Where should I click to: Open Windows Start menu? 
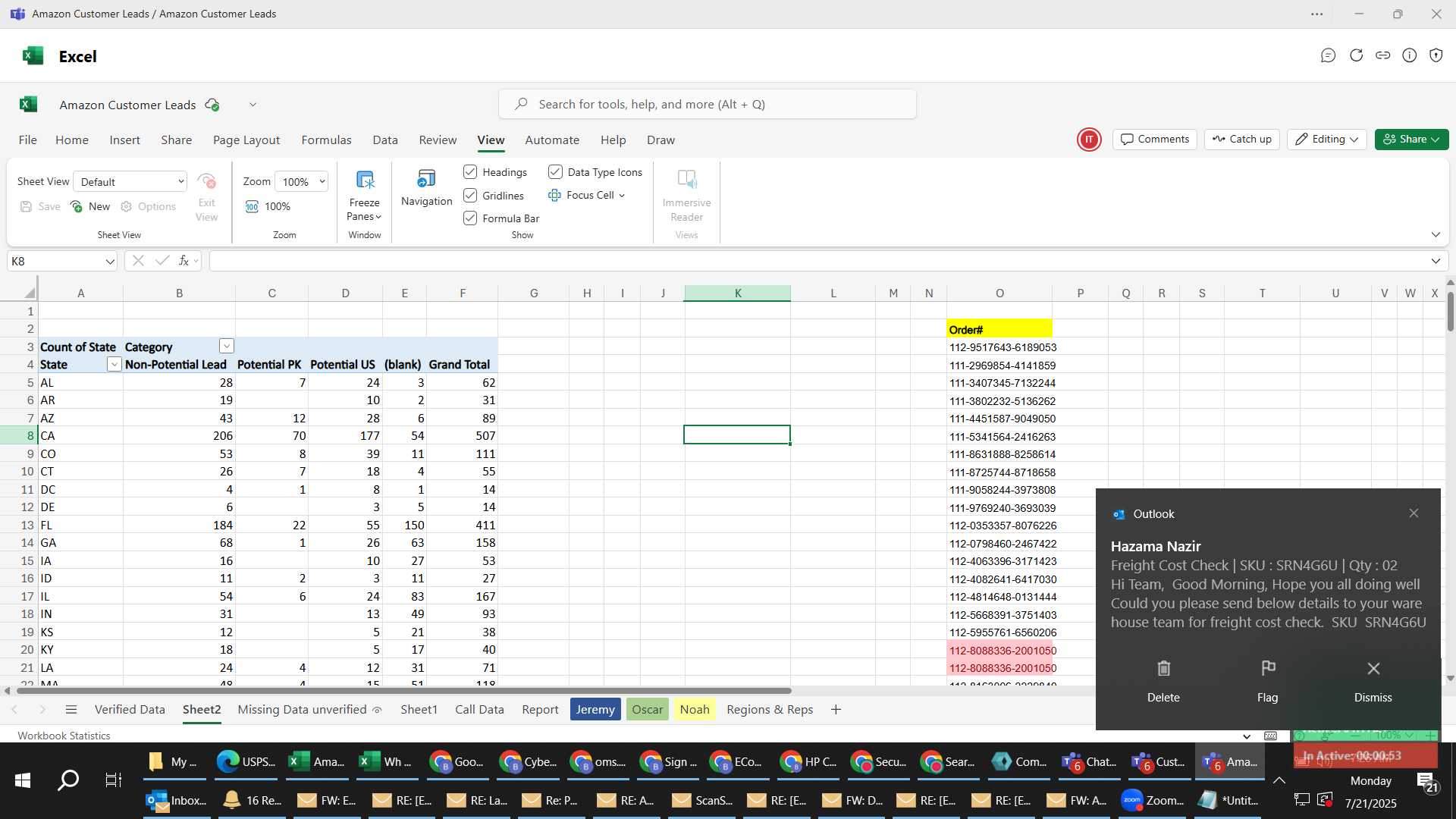[x=23, y=780]
